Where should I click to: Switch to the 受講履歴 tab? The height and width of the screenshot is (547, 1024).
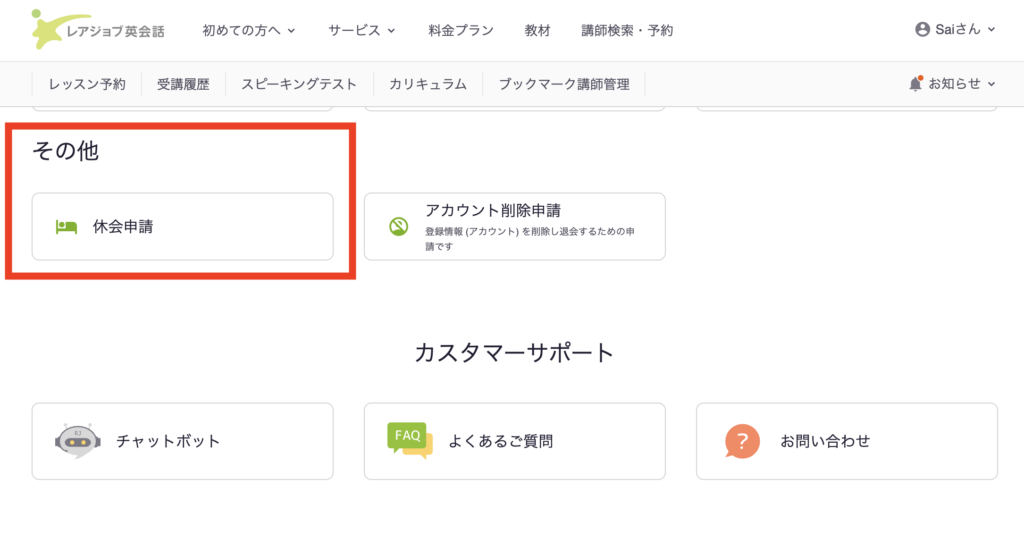pyautogui.click(x=183, y=84)
